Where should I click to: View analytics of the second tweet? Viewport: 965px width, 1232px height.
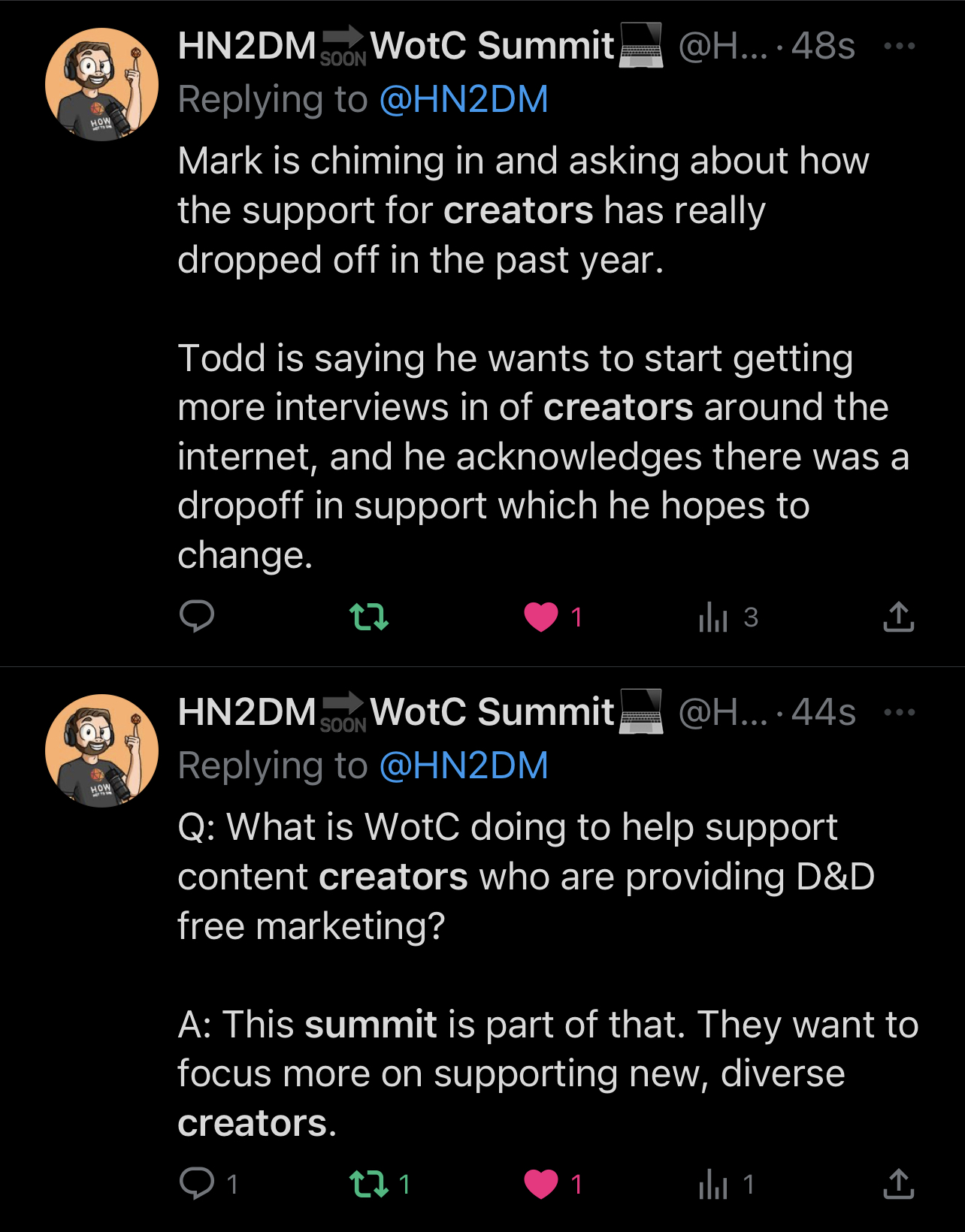713,1185
